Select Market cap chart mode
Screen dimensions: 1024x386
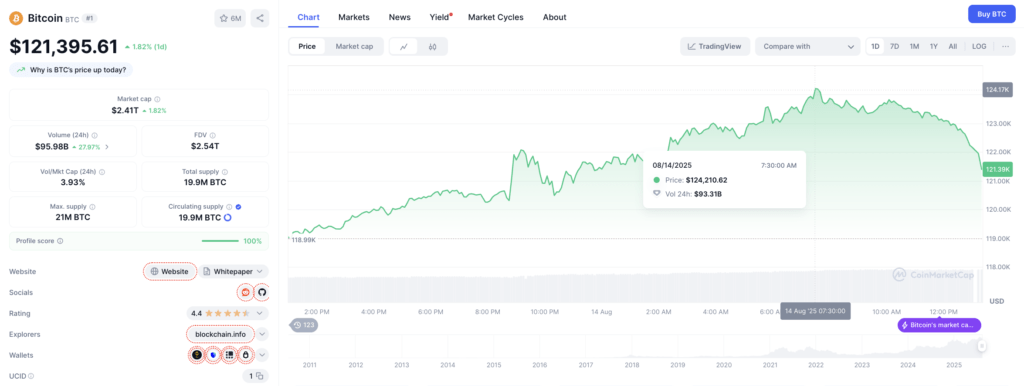pyautogui.click(x=354, y=46)
